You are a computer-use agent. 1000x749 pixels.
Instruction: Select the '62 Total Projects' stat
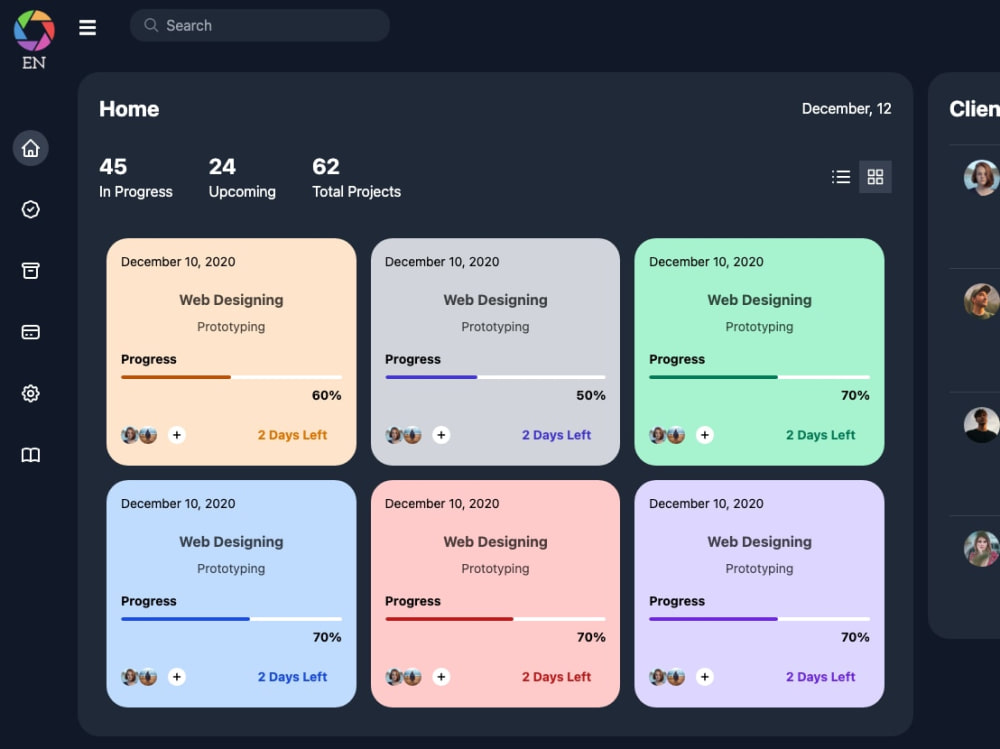tap(357, 178)
